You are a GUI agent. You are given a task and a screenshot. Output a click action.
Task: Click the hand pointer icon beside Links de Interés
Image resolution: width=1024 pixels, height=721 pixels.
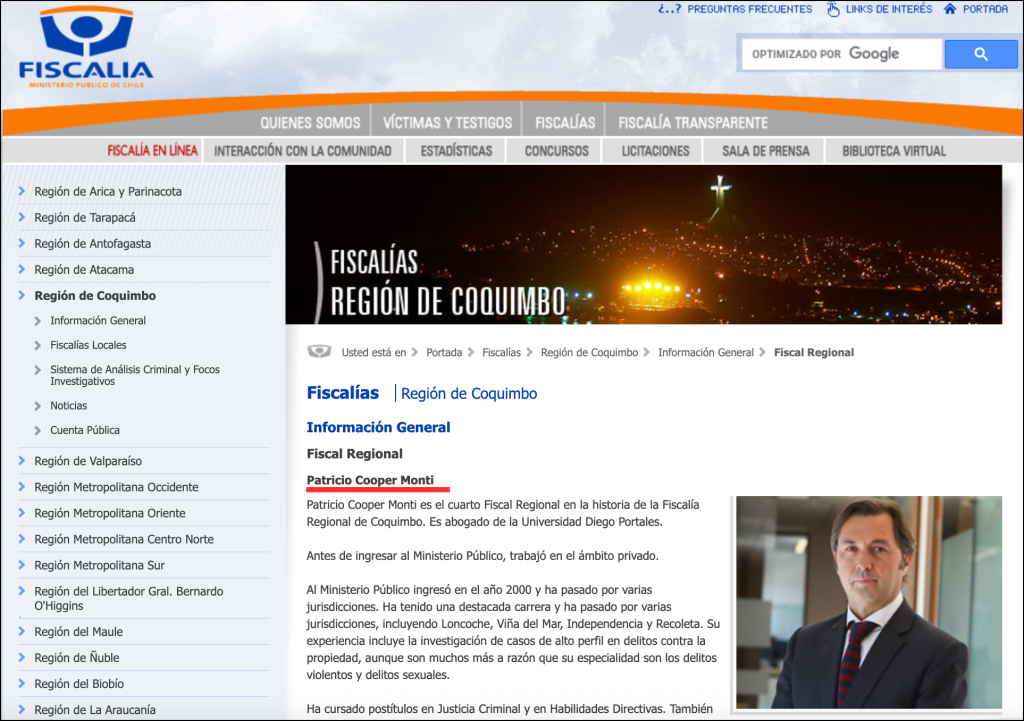coord(833,9)
